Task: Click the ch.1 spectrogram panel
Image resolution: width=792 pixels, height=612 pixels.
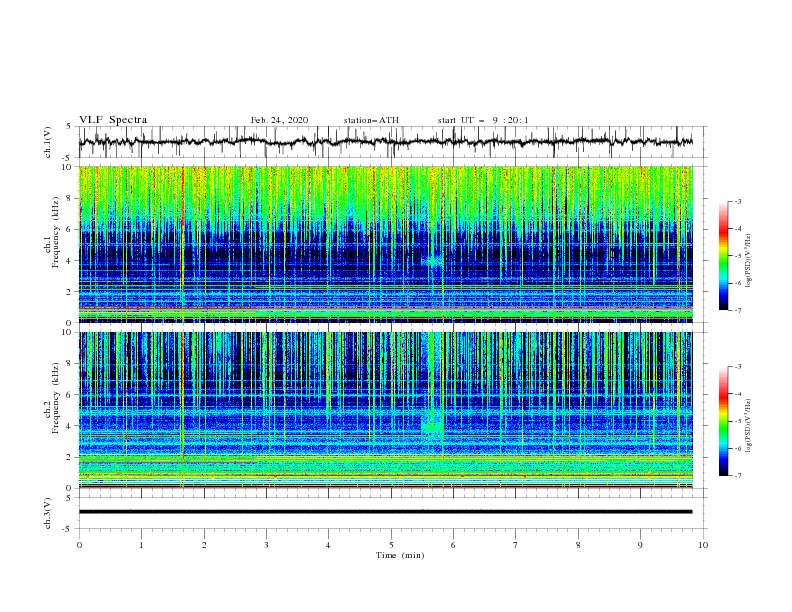Action: [385, 244]
